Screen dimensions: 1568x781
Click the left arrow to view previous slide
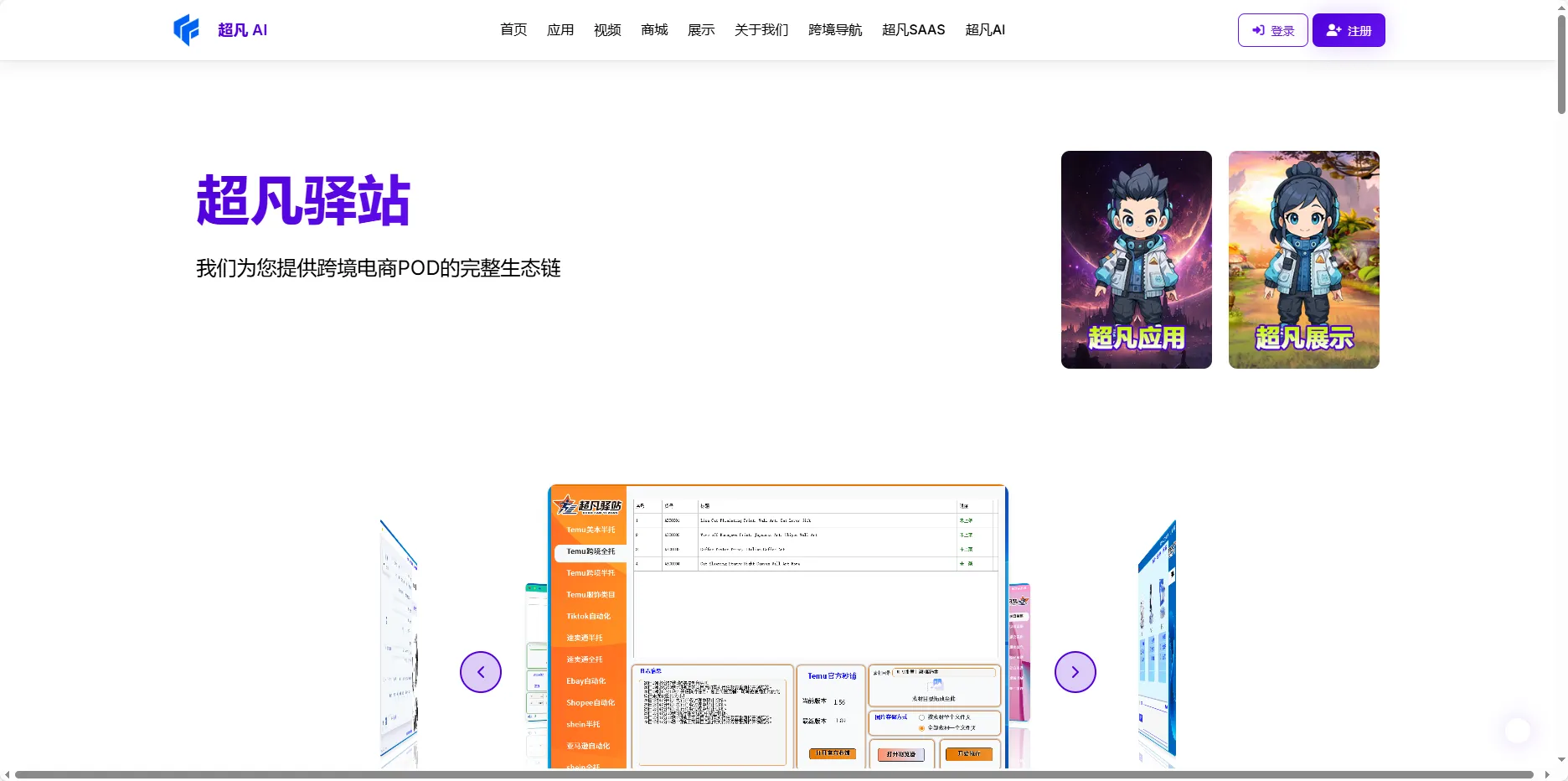(x=481, y=671)
